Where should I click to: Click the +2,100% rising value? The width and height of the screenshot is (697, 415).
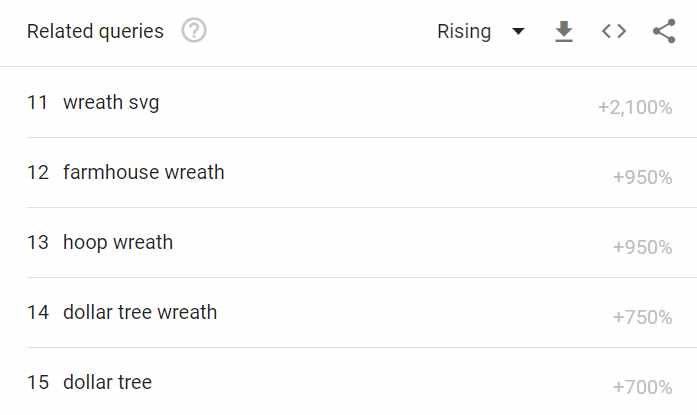point(635,108)
